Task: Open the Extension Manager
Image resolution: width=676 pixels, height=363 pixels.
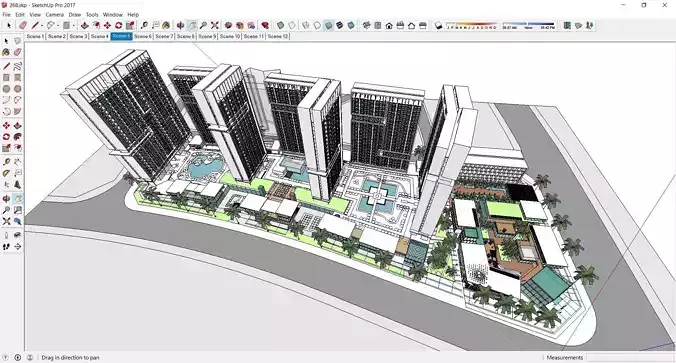Action: click(x=265, y=25)
